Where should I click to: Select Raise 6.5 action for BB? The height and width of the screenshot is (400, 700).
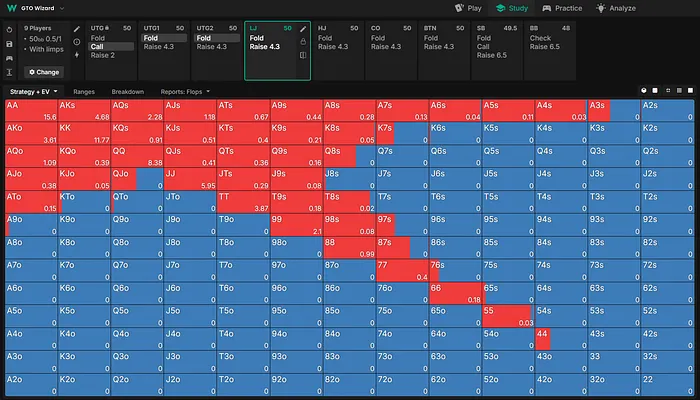pos(545,46)
